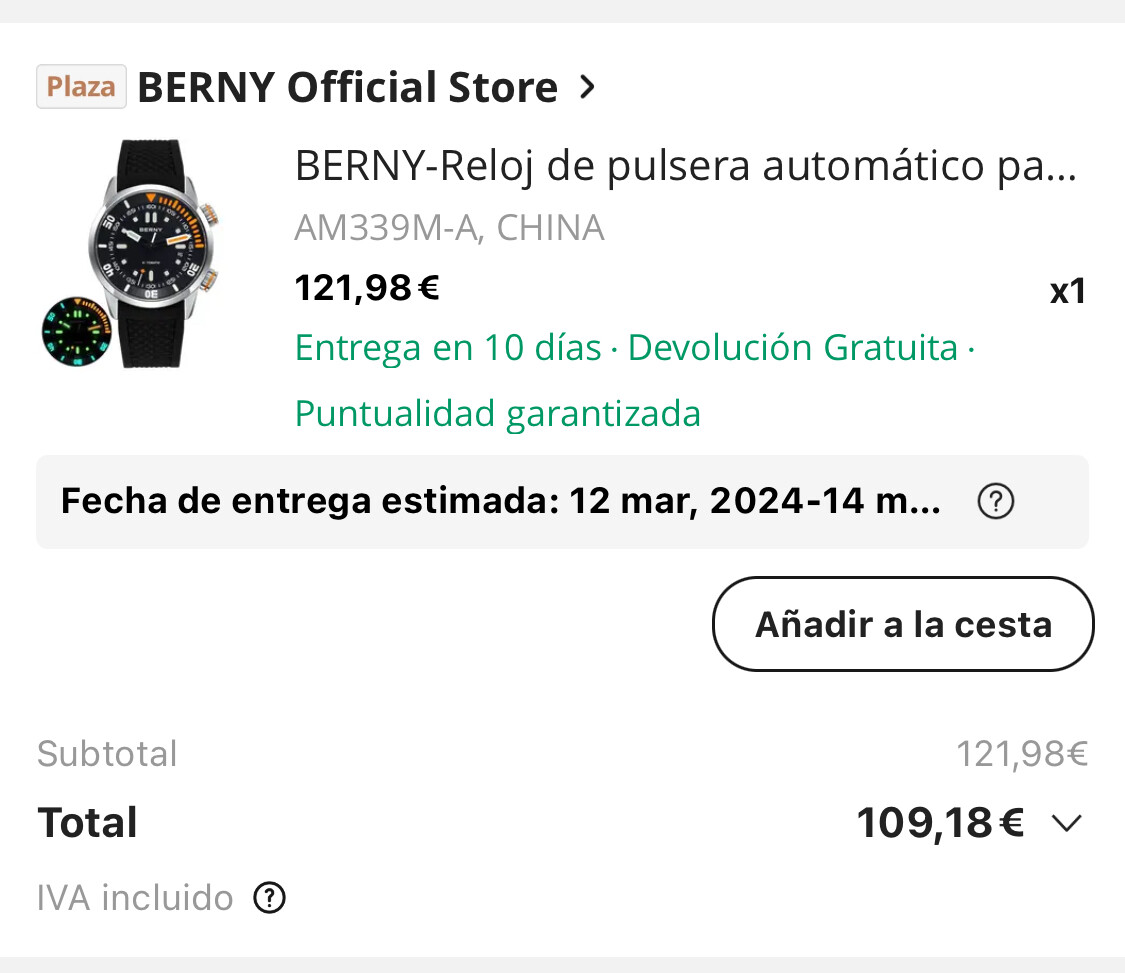Screen dimensions: 1125x973
Task: Open help icon for estimated delivery date
Action: pyautogui.click(x=995, y=502)
